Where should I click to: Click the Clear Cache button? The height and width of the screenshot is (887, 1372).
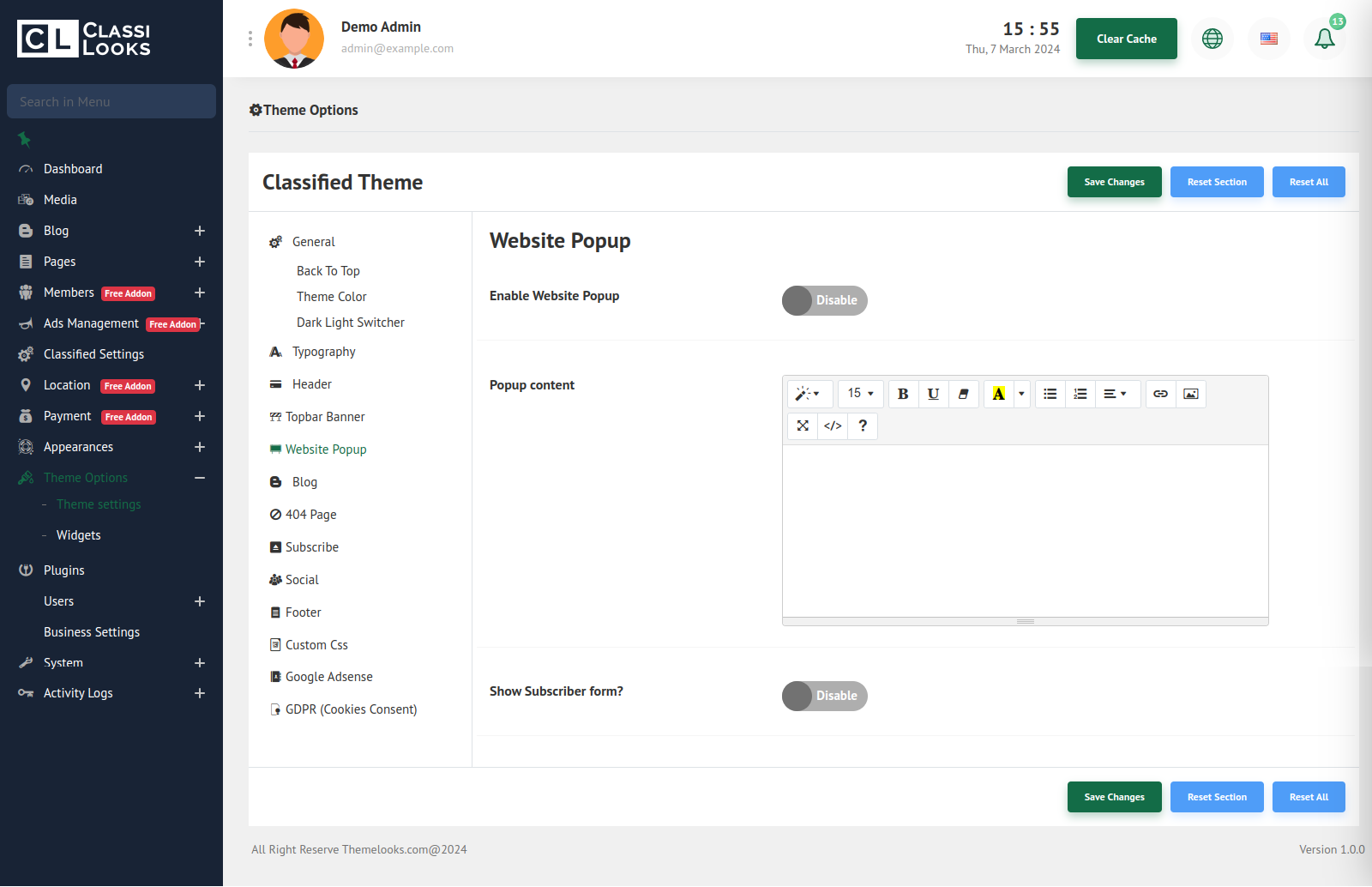tap(1126, 39)
